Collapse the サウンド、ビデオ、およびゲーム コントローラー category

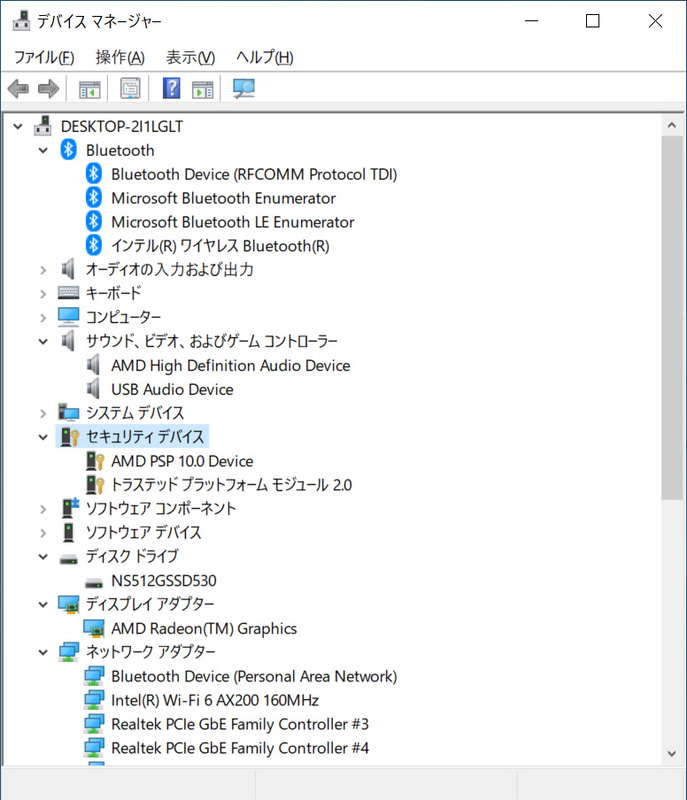click(43, 341)
